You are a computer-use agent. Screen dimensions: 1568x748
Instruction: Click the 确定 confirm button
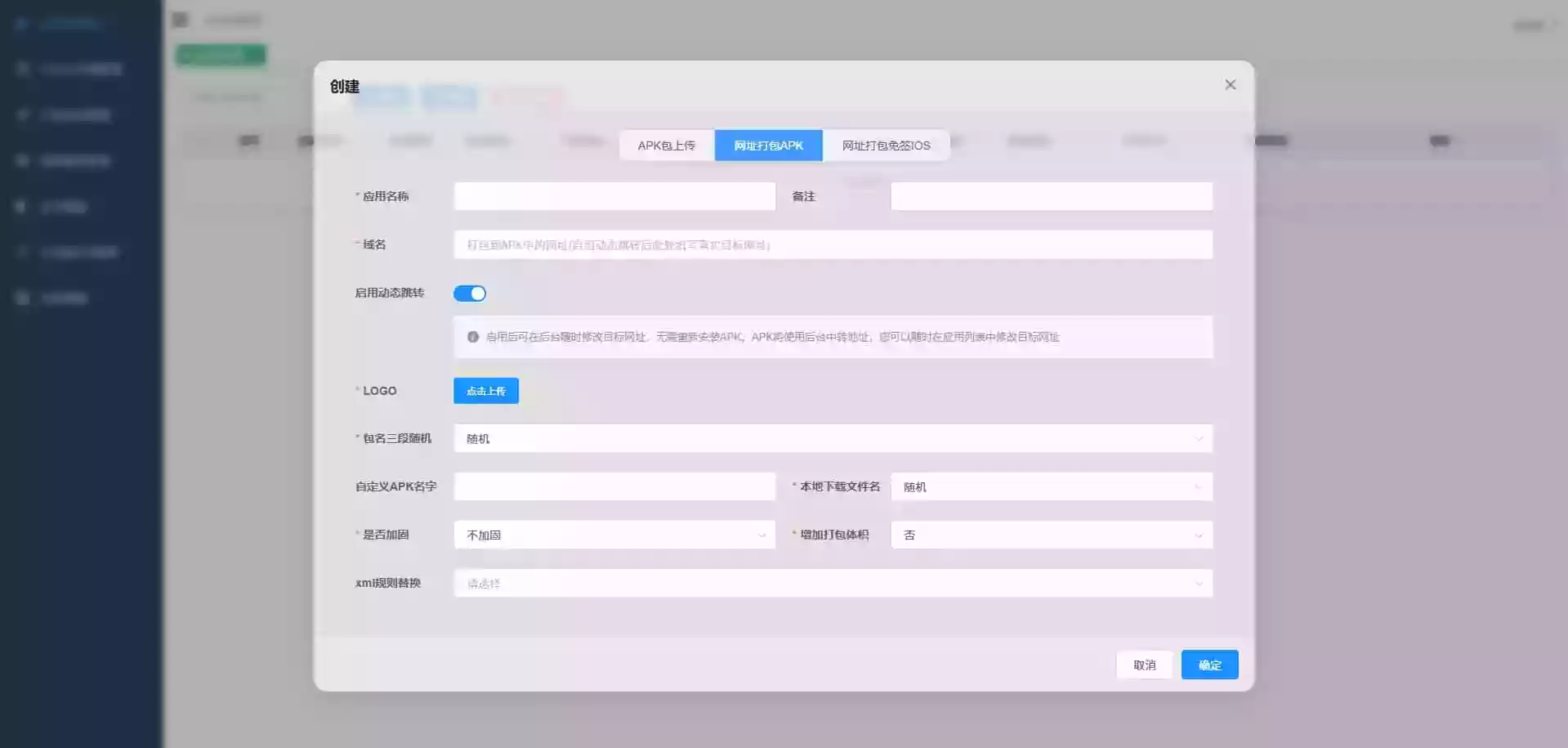1209,664
